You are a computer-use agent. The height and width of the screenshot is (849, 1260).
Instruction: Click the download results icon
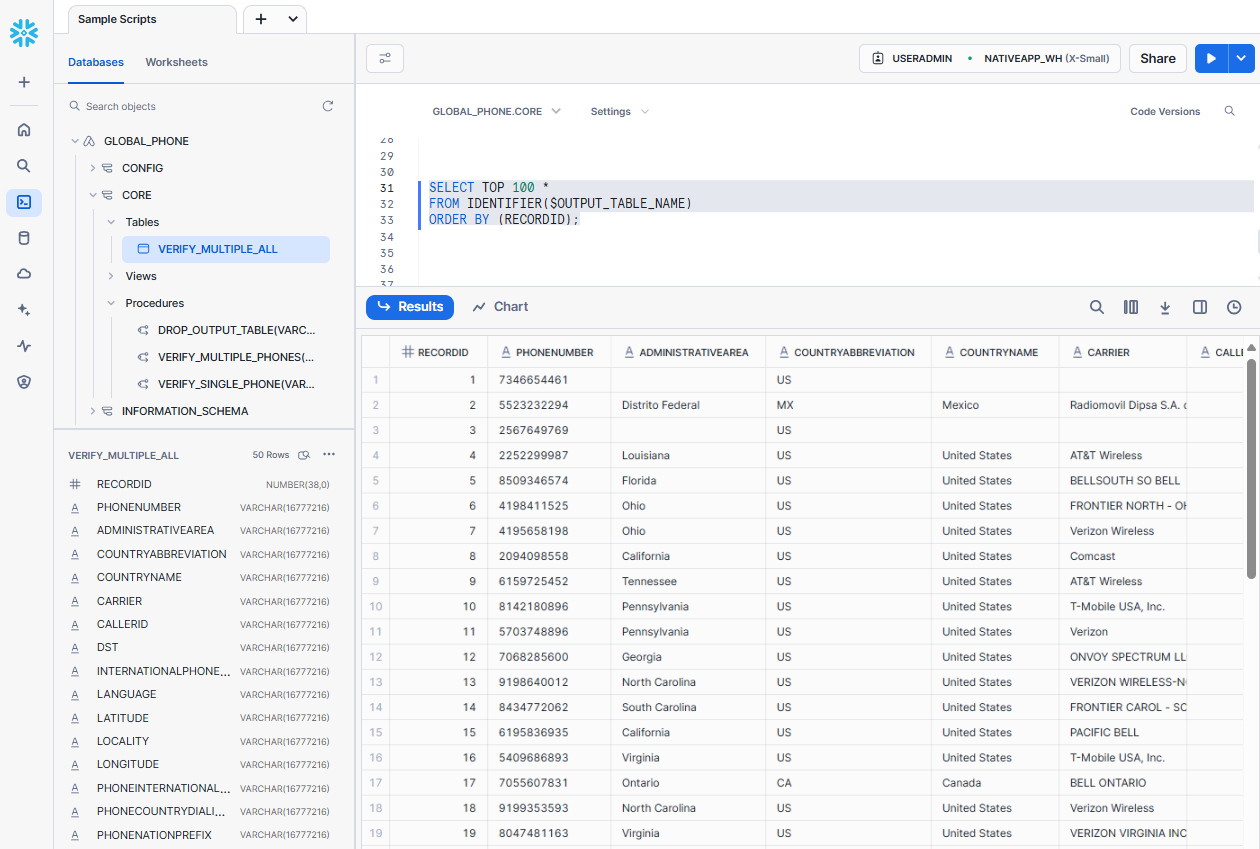pyautogui.click(x=1165, y=307)
